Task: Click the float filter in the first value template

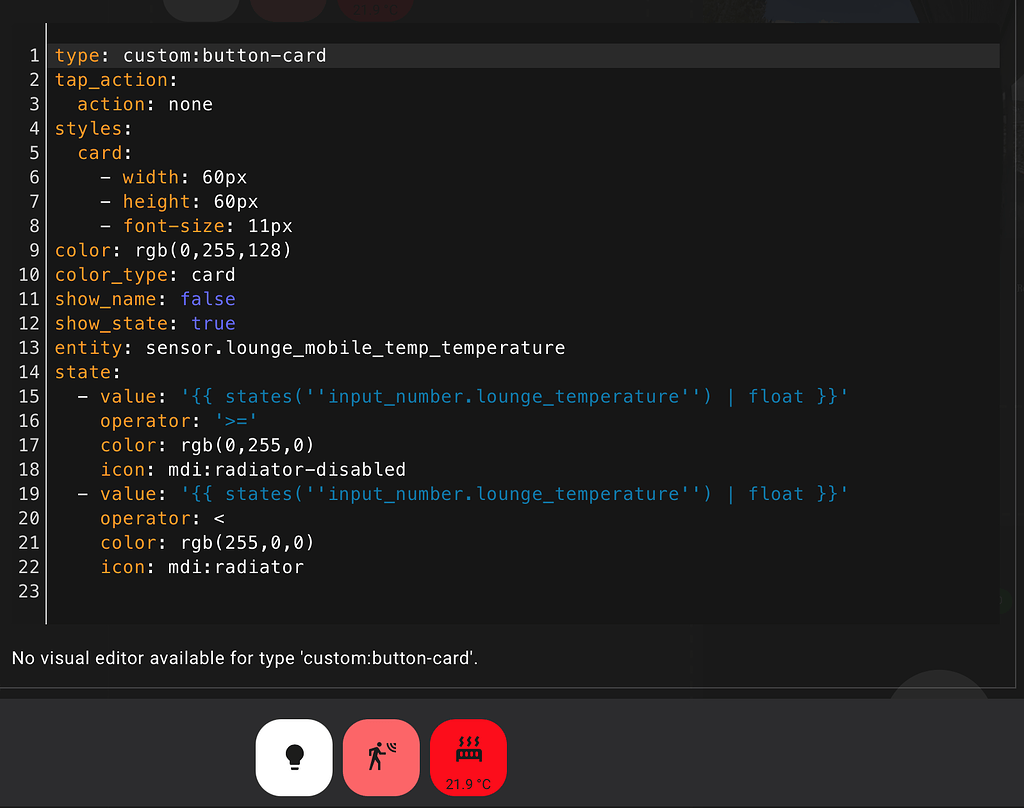Action: (776, 396)
